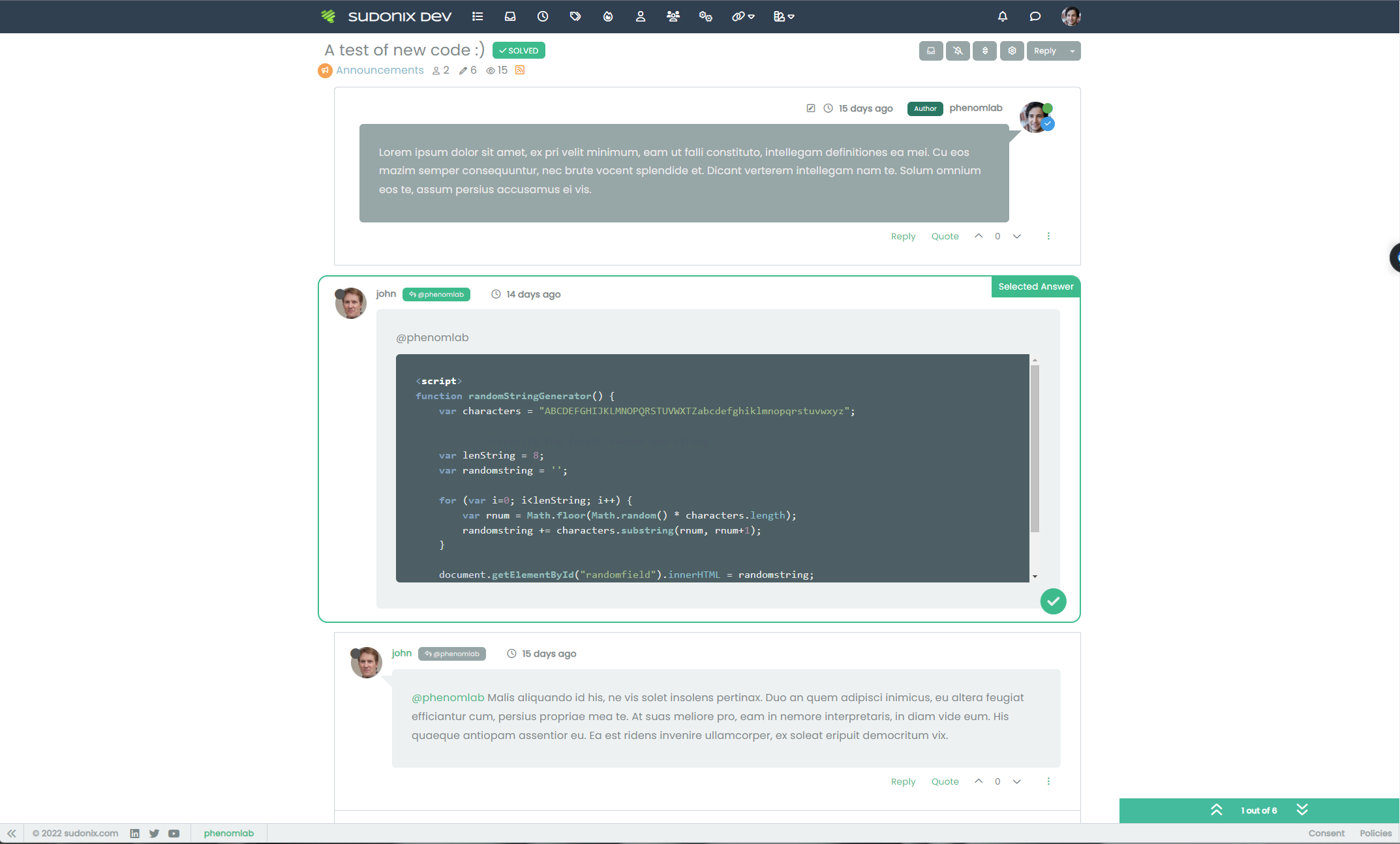Open Policies in the footer

point(1375,833)
